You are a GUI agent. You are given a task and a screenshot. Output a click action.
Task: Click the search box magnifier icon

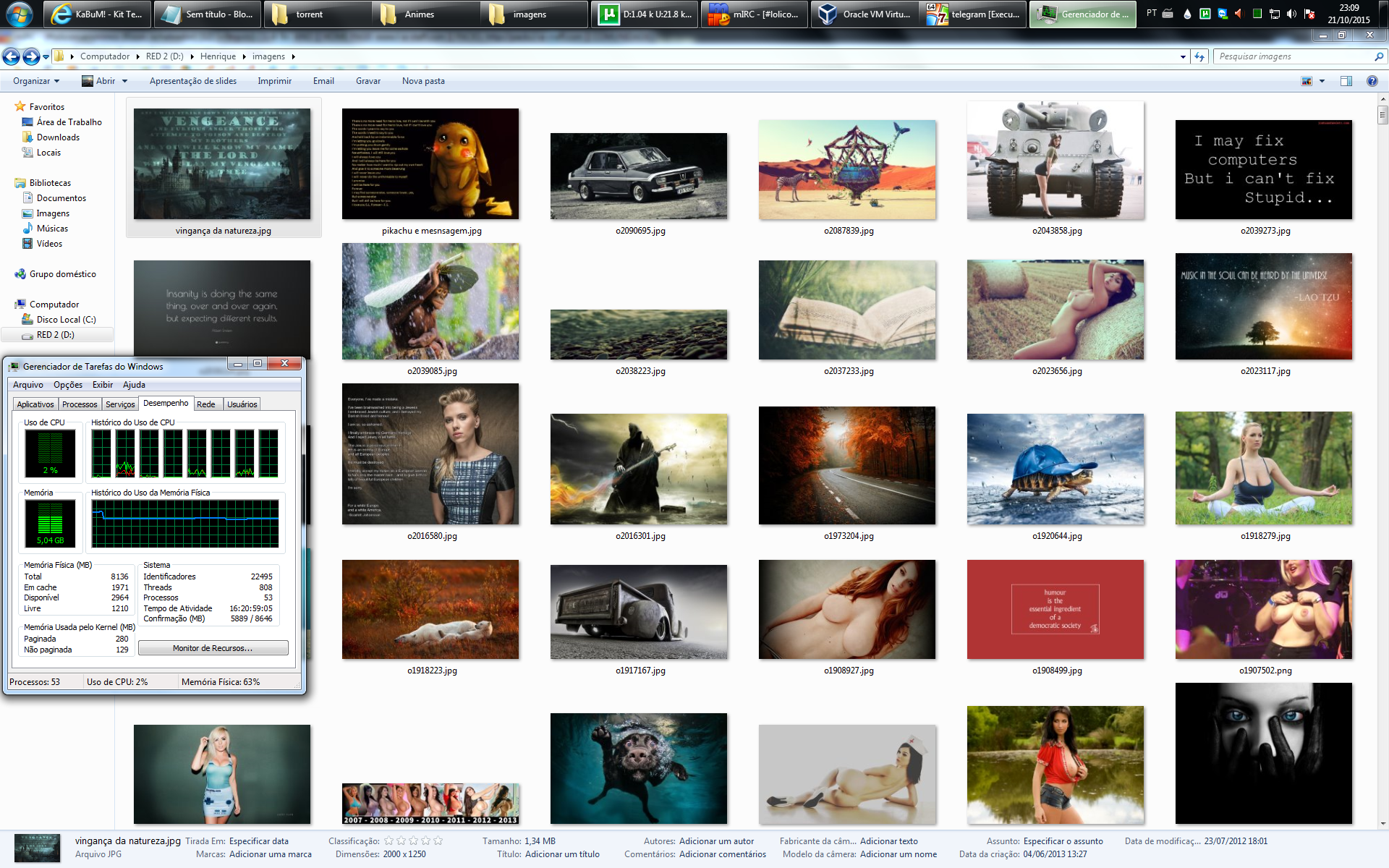click(1378, 56)
